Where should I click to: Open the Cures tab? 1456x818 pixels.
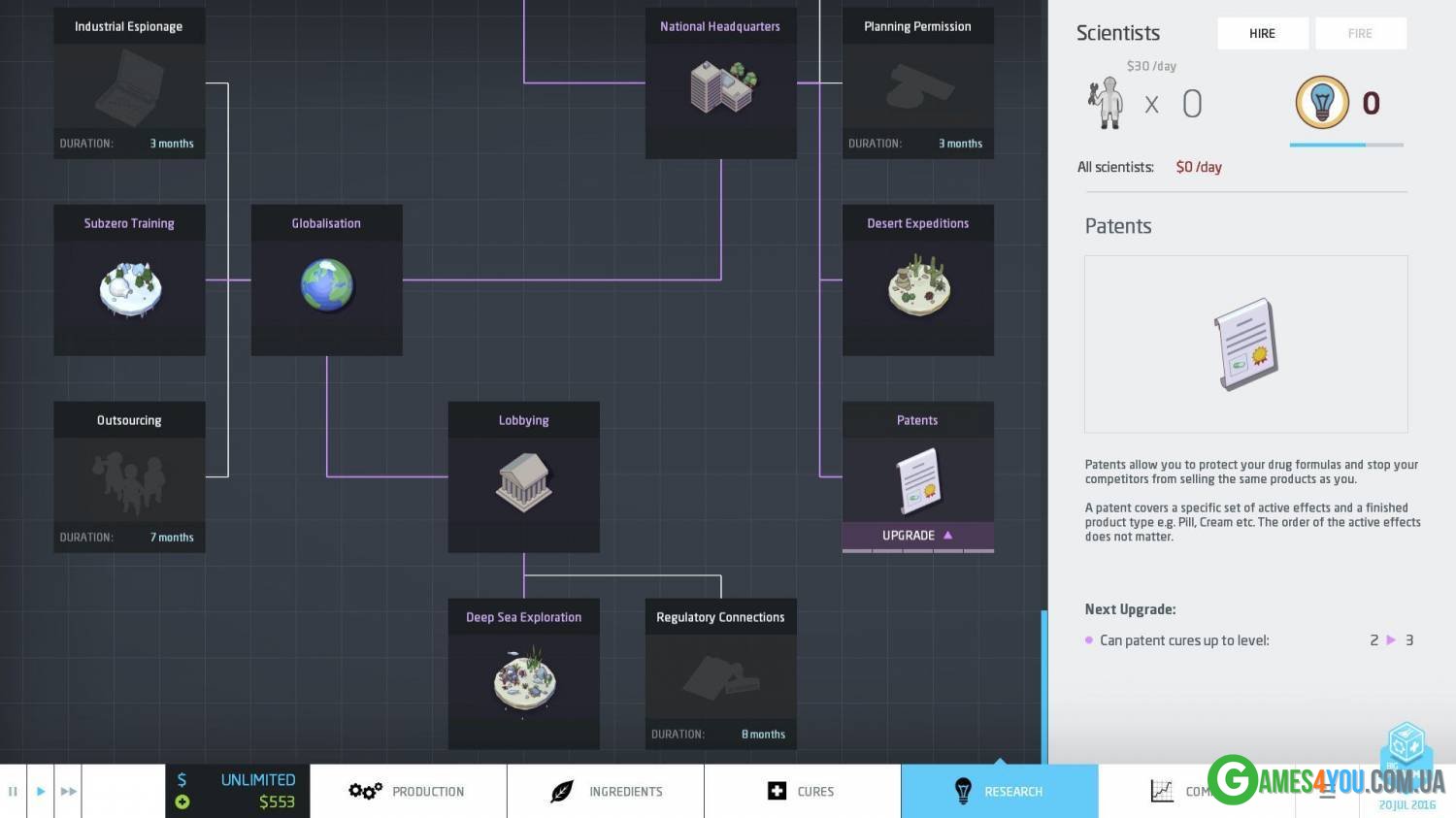(x=802, y=792)
